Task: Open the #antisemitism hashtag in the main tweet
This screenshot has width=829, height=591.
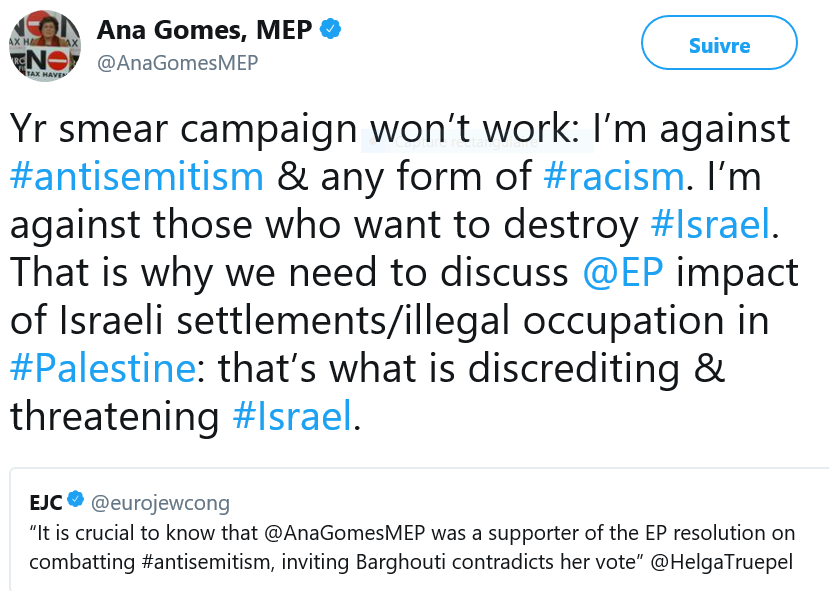Action: 137,177
